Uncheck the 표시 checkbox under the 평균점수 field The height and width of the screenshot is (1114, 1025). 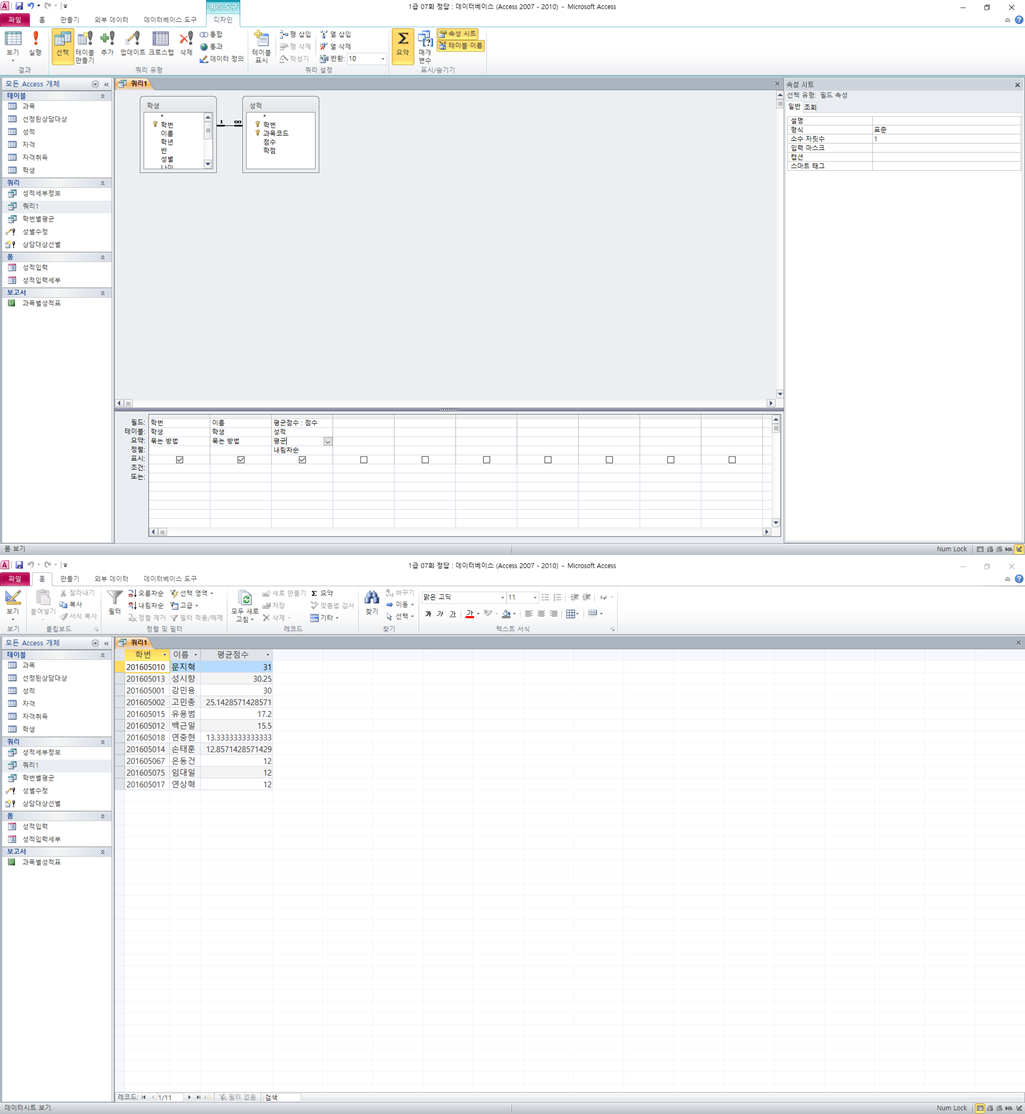coord(302,460)
